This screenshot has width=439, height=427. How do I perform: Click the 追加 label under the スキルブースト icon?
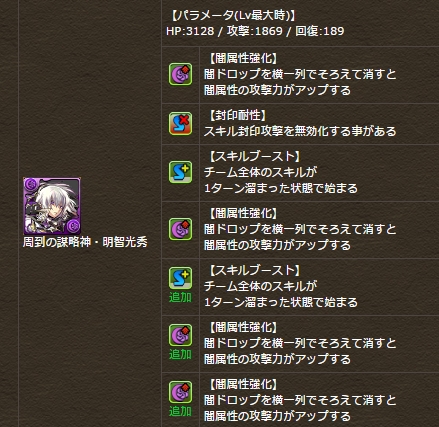click(180, 297)
